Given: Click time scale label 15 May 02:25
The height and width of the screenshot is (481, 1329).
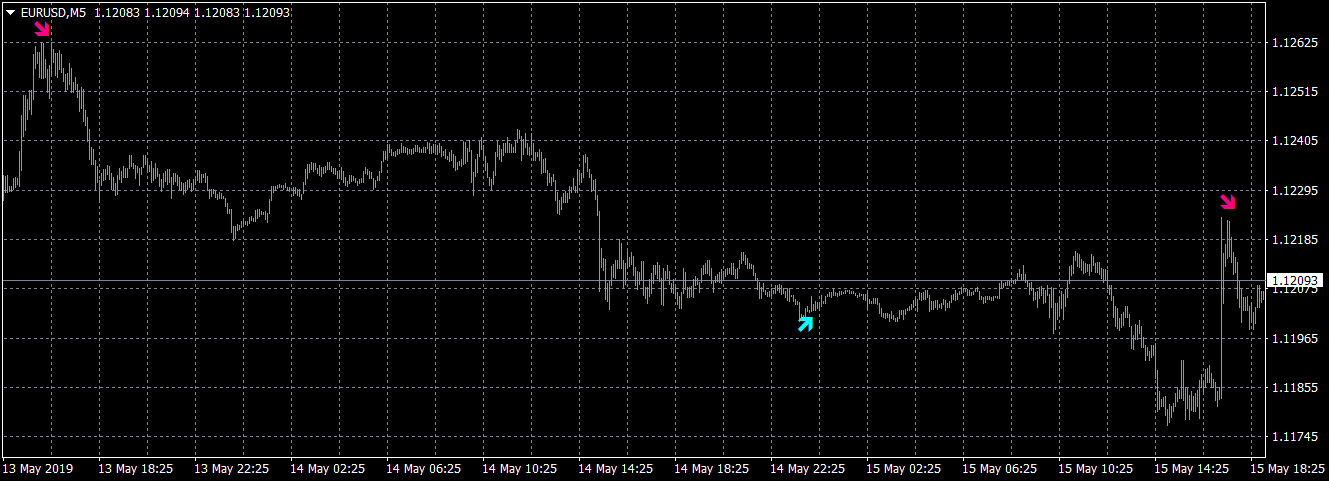Looking at the screenshot, I should [x=904, y=468].
